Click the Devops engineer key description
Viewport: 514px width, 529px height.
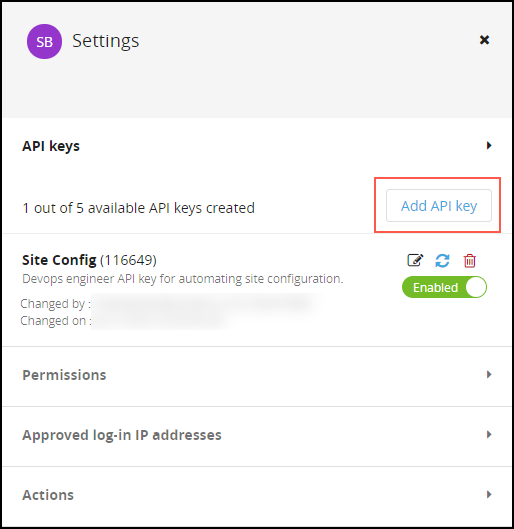tap(182, 279)
